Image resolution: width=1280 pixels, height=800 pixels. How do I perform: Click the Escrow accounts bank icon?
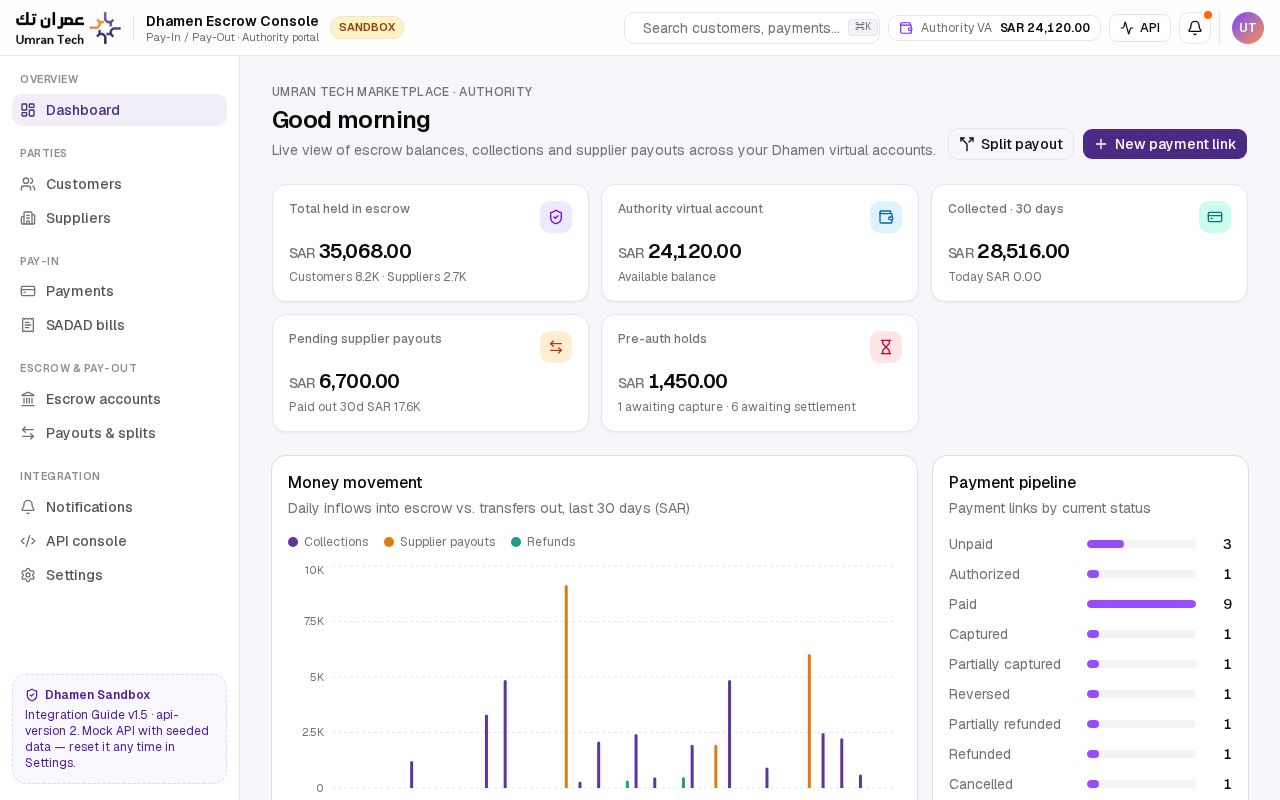click(28, 399)
